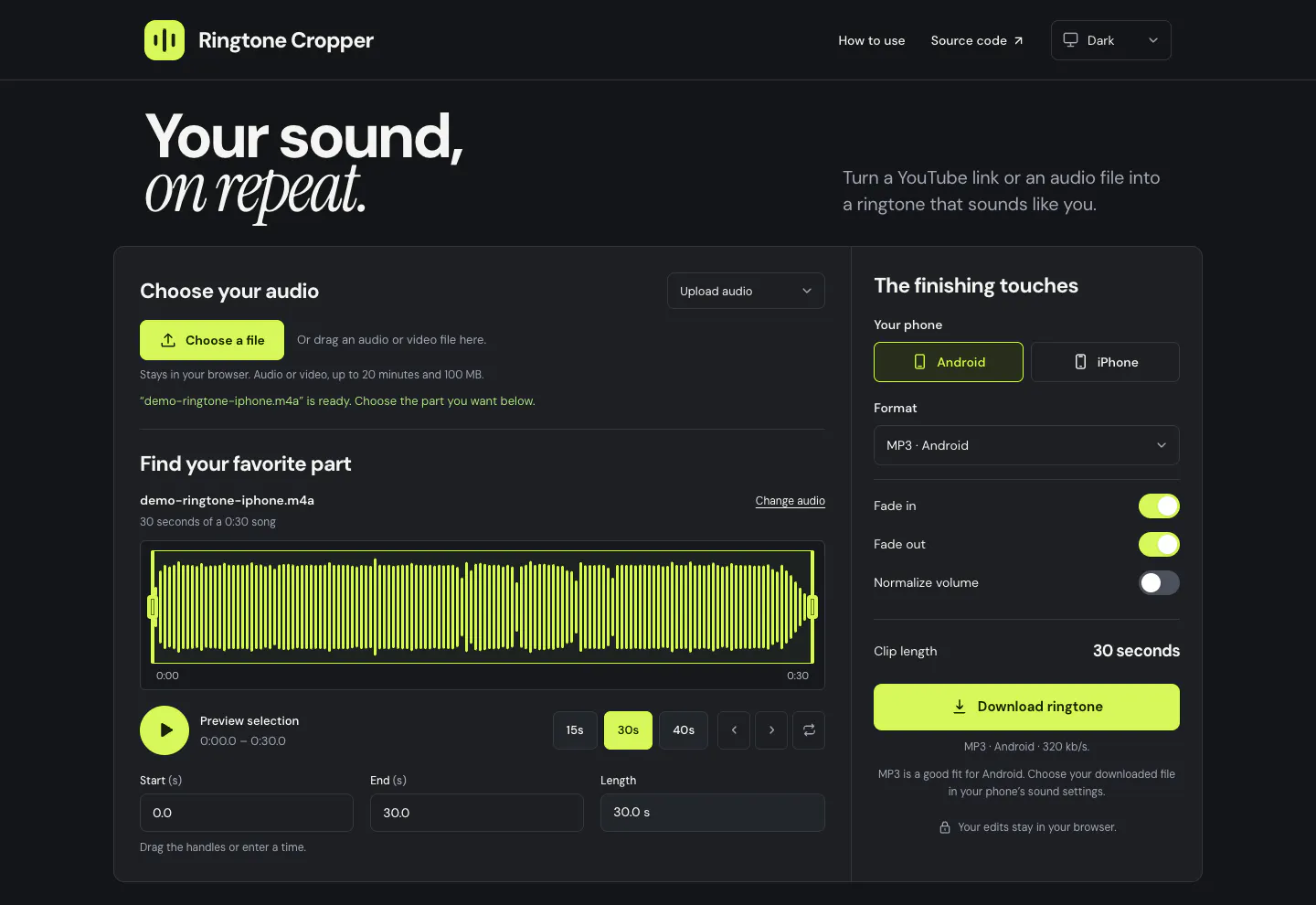Viewport: 1316px width, 905px height.
Task: Expand the MP3 · Android format dropdown
Action: tap(1026, 445)
